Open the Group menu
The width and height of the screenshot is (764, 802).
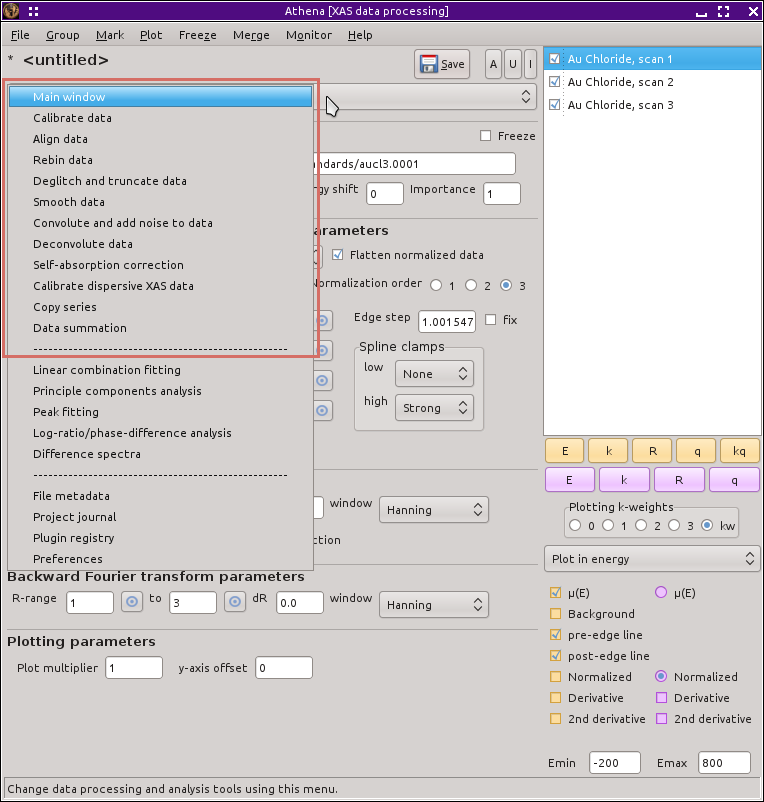pos(62,35)
